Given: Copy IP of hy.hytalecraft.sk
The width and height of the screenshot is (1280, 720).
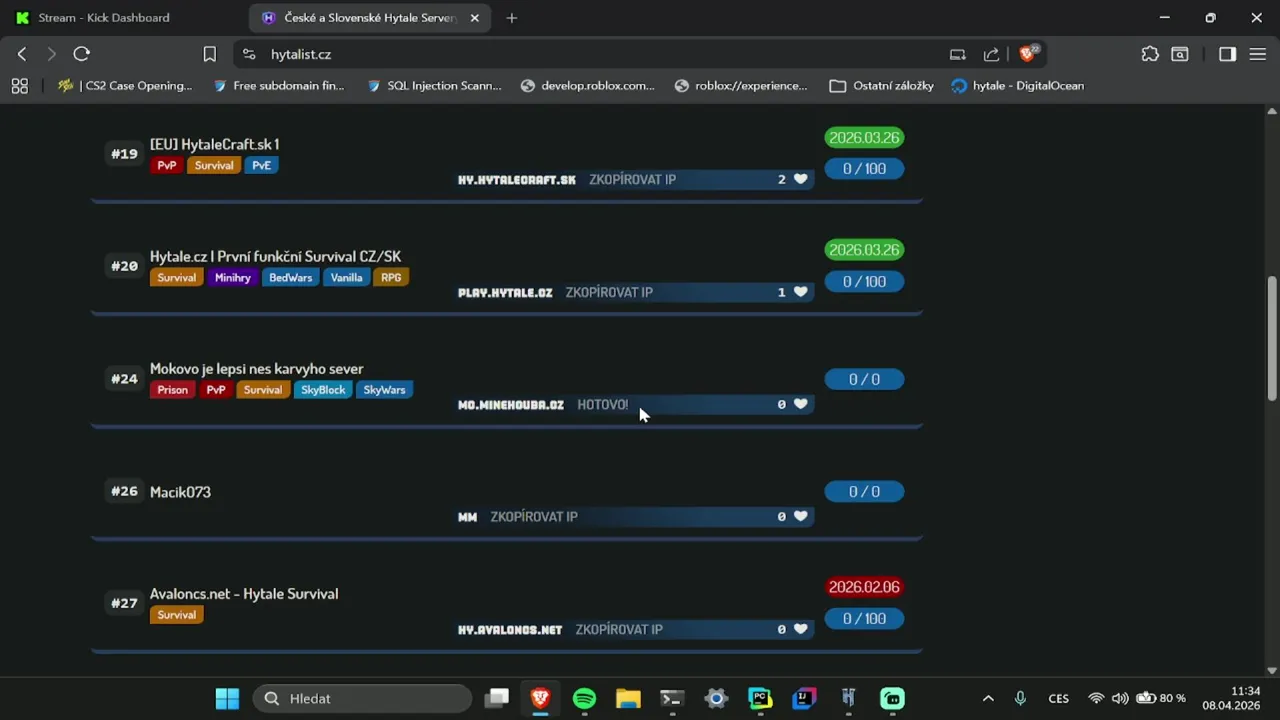Looking at the screenshot, I should (632, 179).
